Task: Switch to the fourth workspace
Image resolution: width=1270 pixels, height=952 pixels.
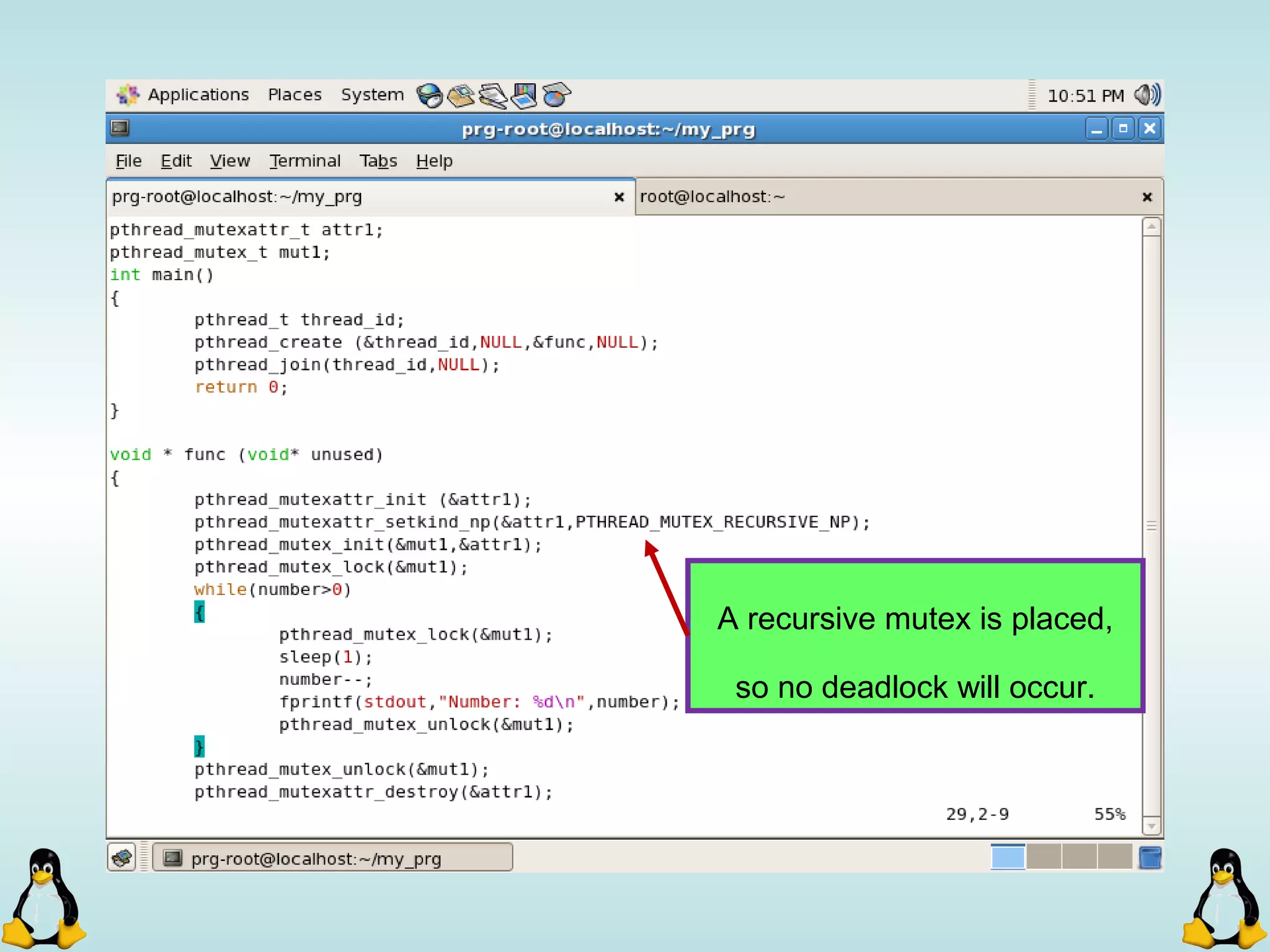Action: 1115,857
